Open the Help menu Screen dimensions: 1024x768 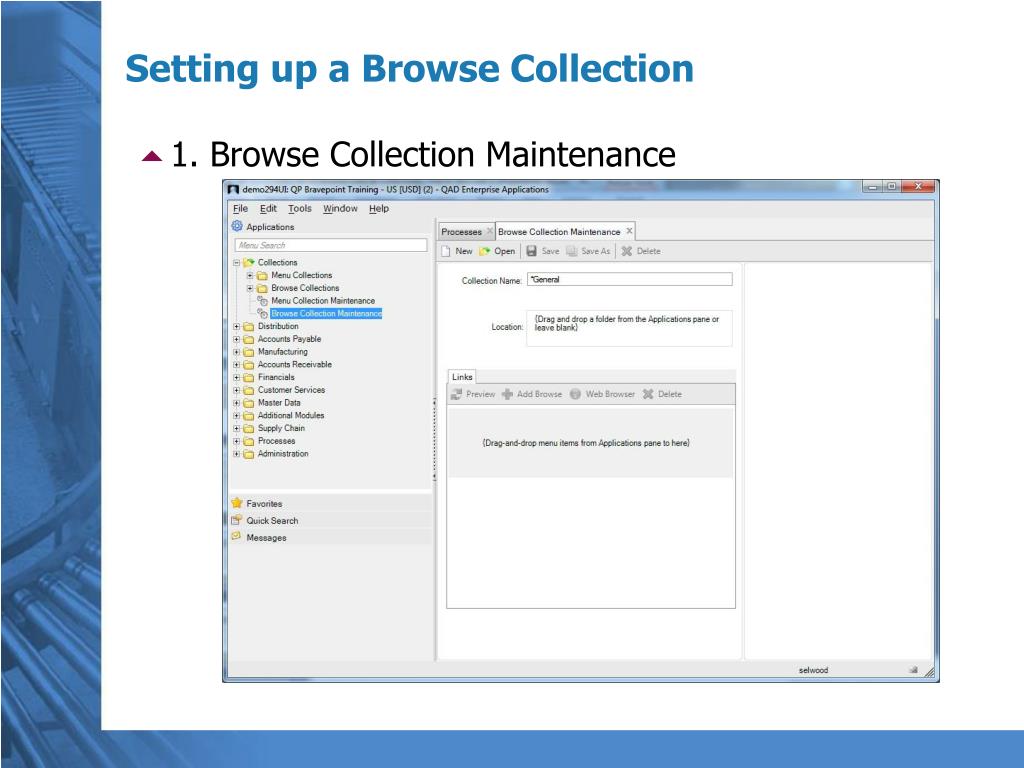[x=379, y=208]
